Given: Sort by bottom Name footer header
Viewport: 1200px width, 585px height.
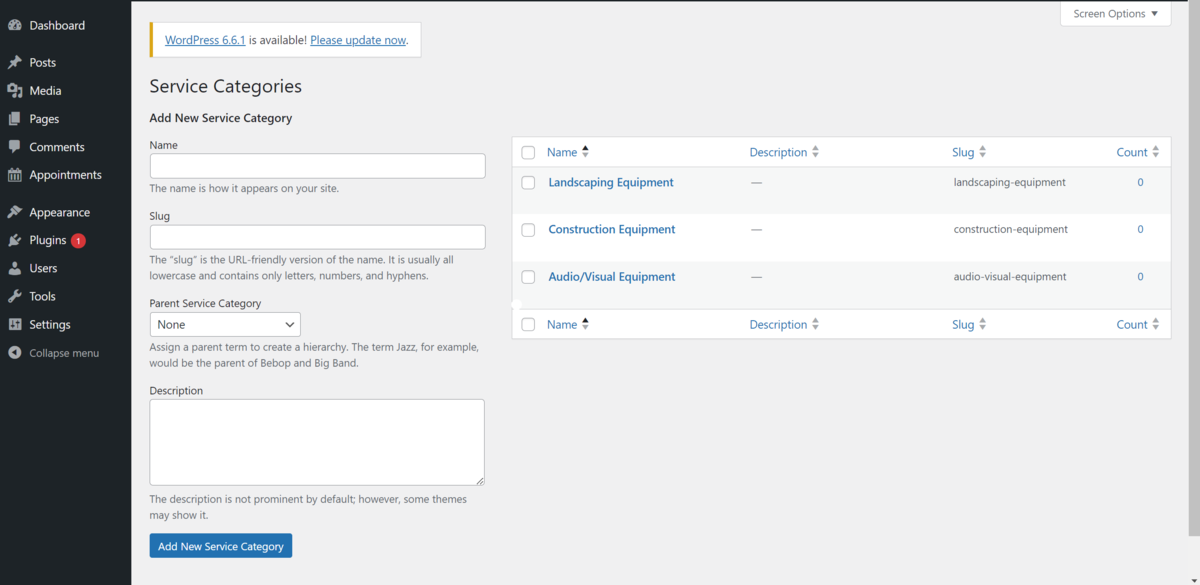Looking at the screenshot, I should [562, 324].
